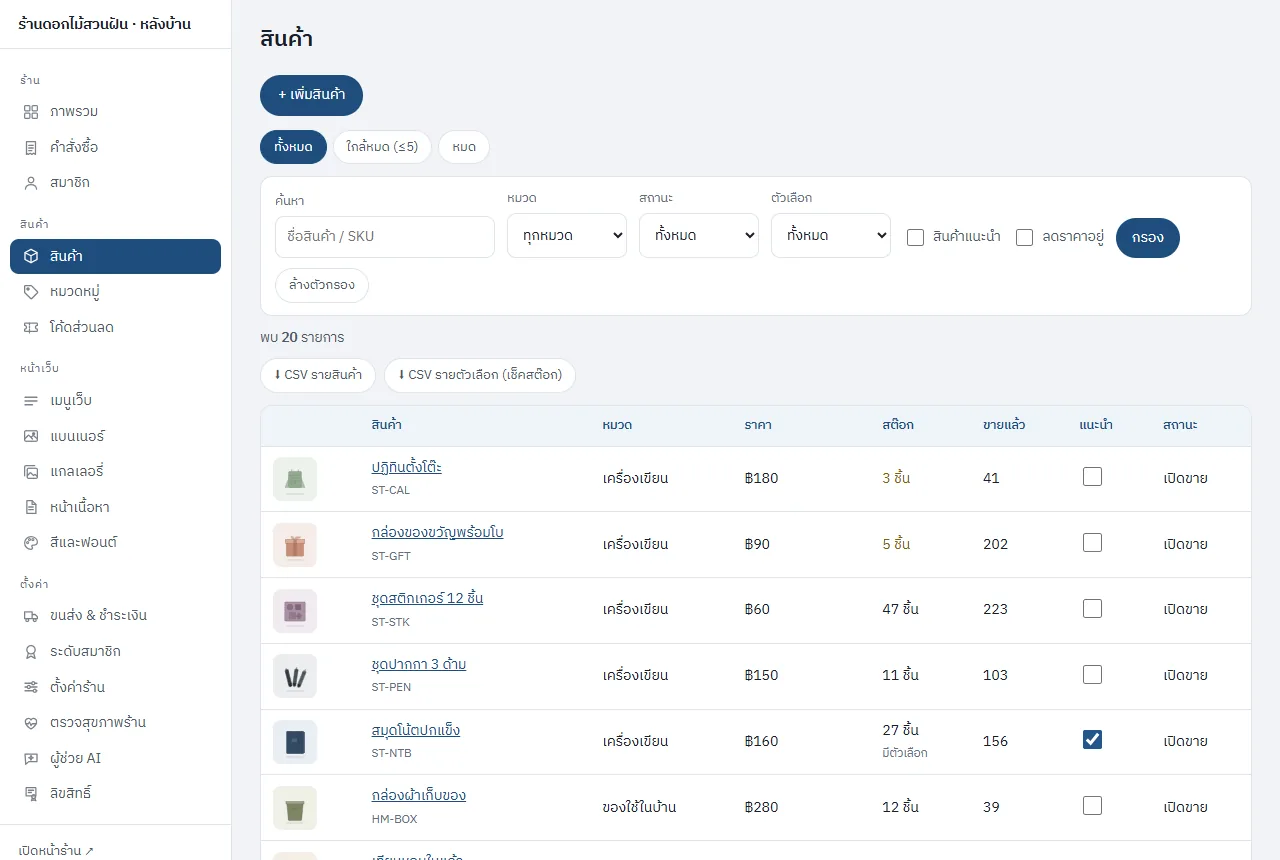Mark ปฏิทินตั้งโต๊ะ as recommended
Image resolution: width=1280 pixels, height=860 pixels.
tap(1092, 477)
